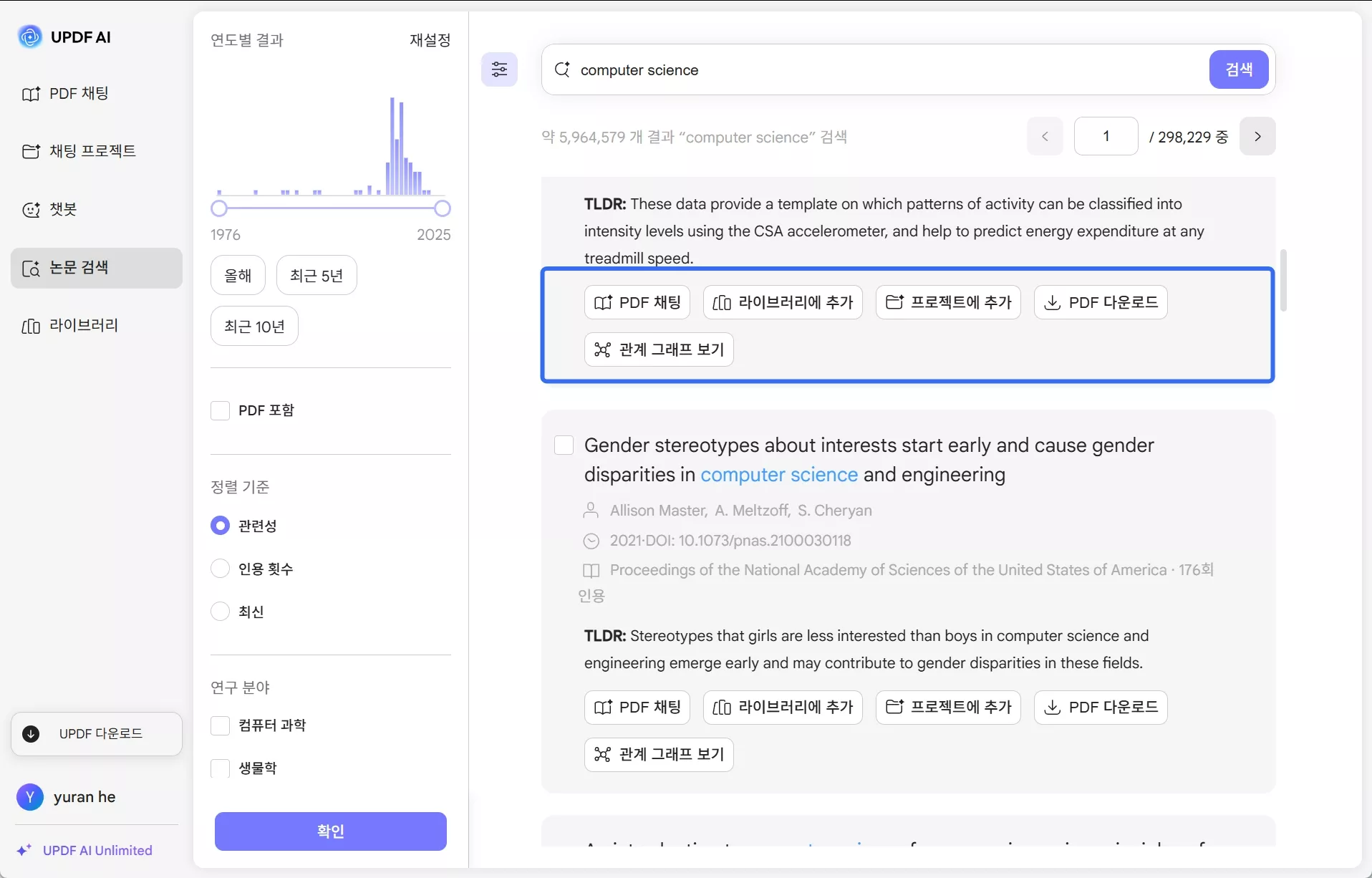Open 라이브러리 in the sidebar
Screen dimensions: 1372x878
pyautogui.click(x=97, y=326)
